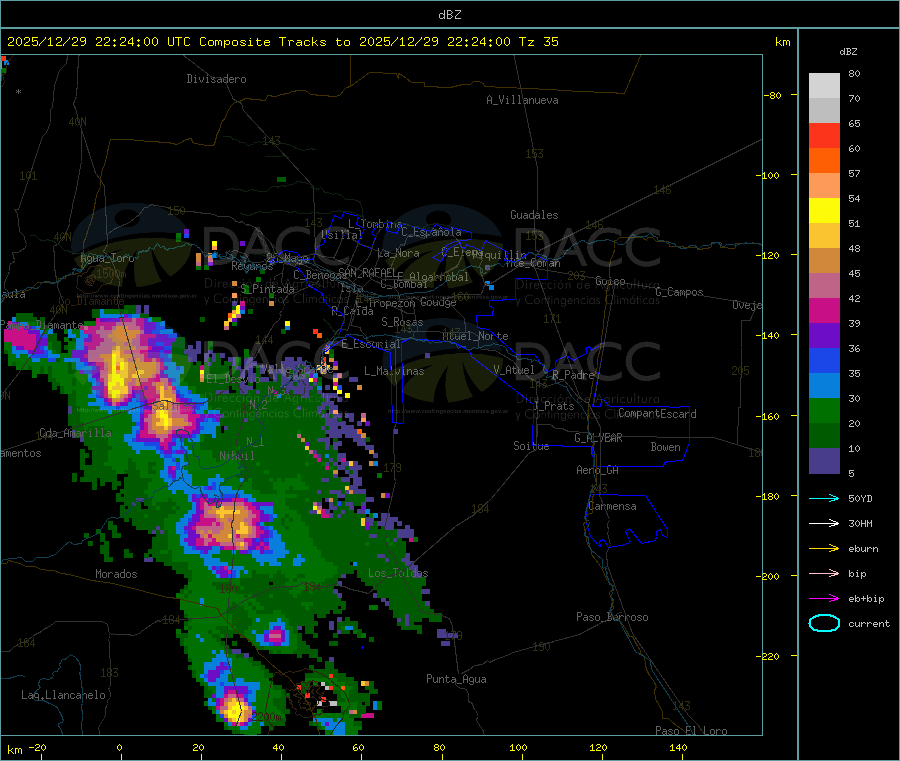Screen dimensions: 900x761
Task: Click the 'L_Malvinas' map label
Action: [394, 371]
